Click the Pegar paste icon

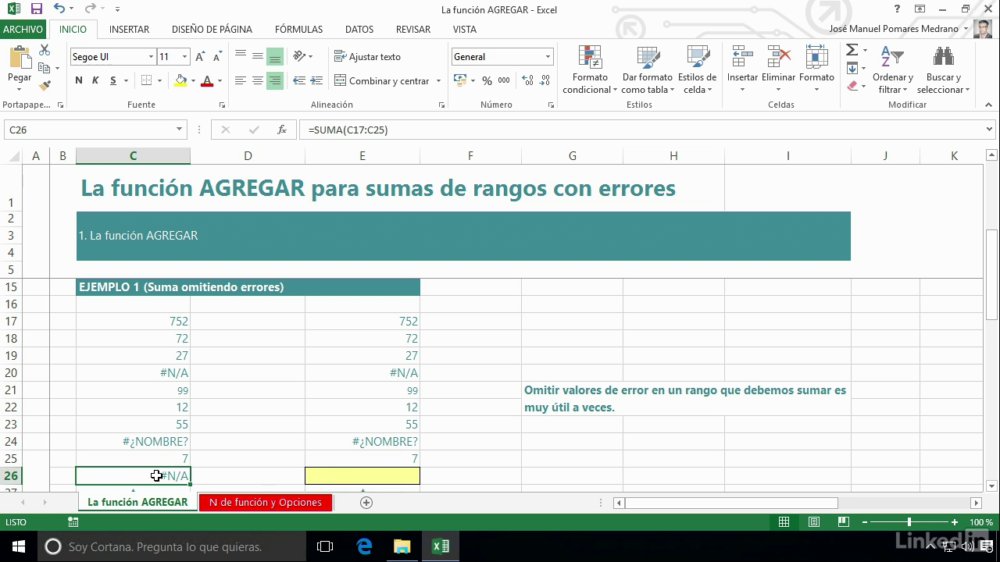(x=20, y=59)
